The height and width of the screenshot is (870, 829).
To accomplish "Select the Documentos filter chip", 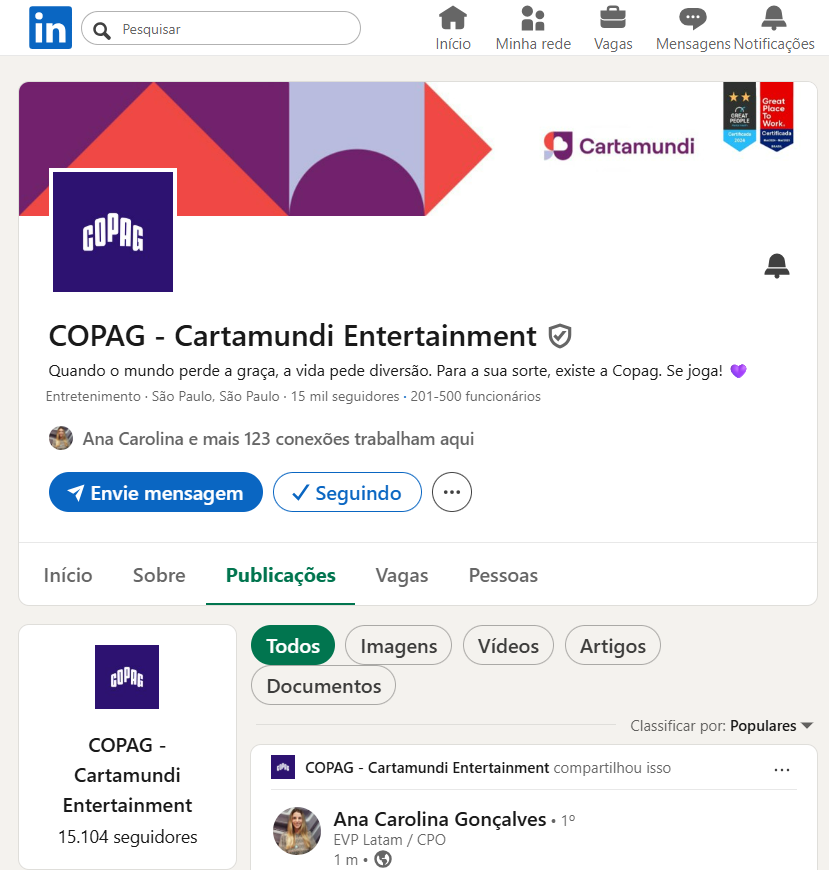I will click(323, 685).
